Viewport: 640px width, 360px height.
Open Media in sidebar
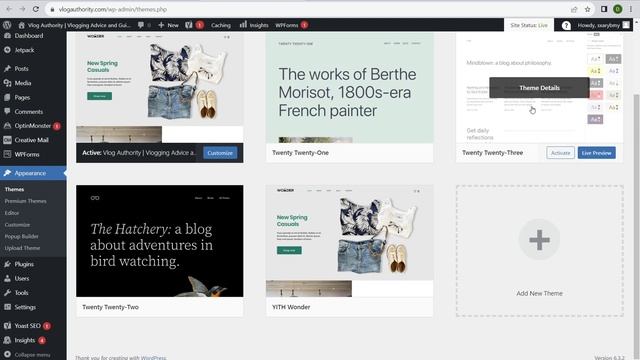(23, 83)
